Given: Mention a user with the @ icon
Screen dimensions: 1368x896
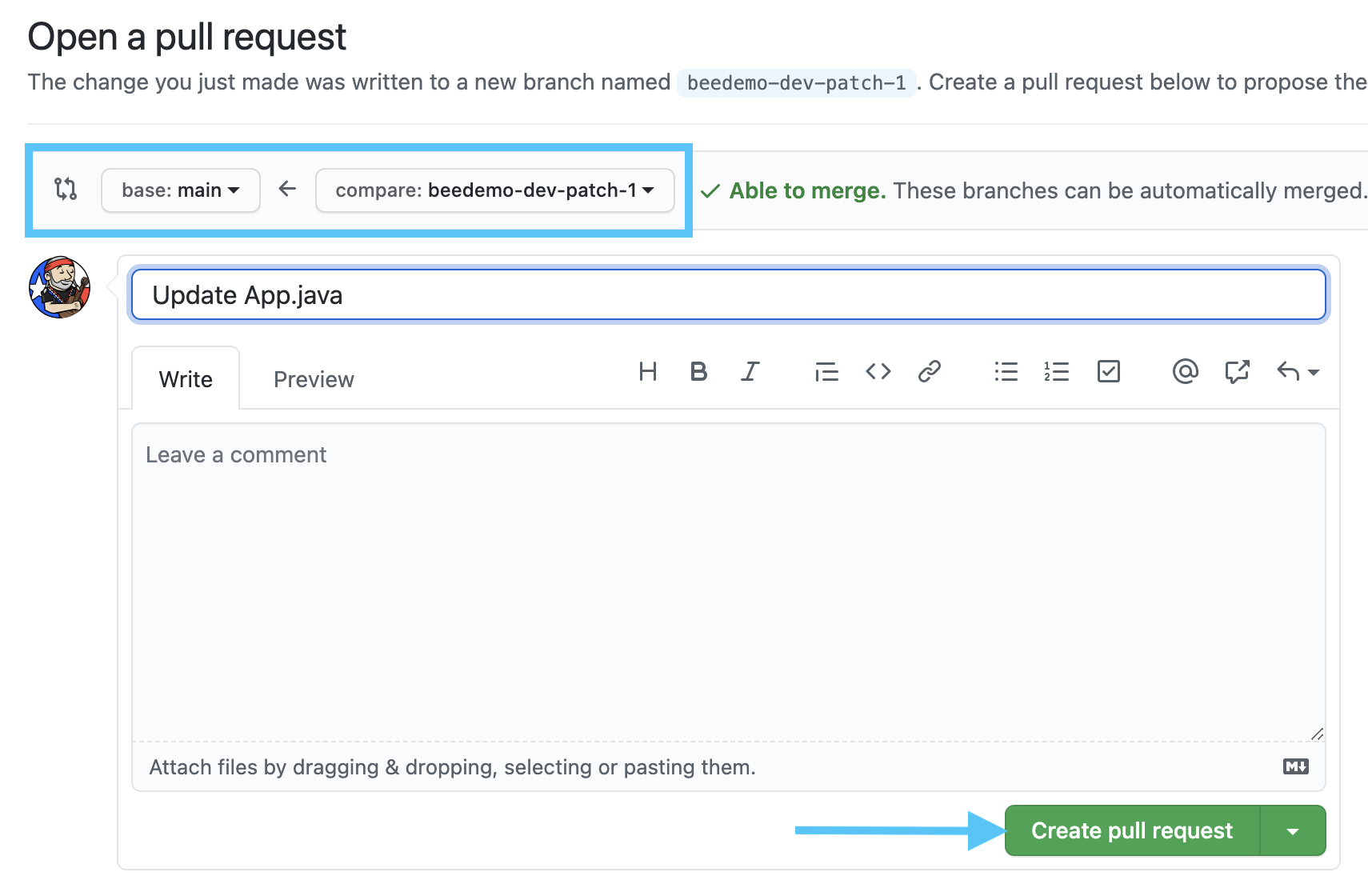Looking at the screenshot, I should click(x=1185, y=371).
